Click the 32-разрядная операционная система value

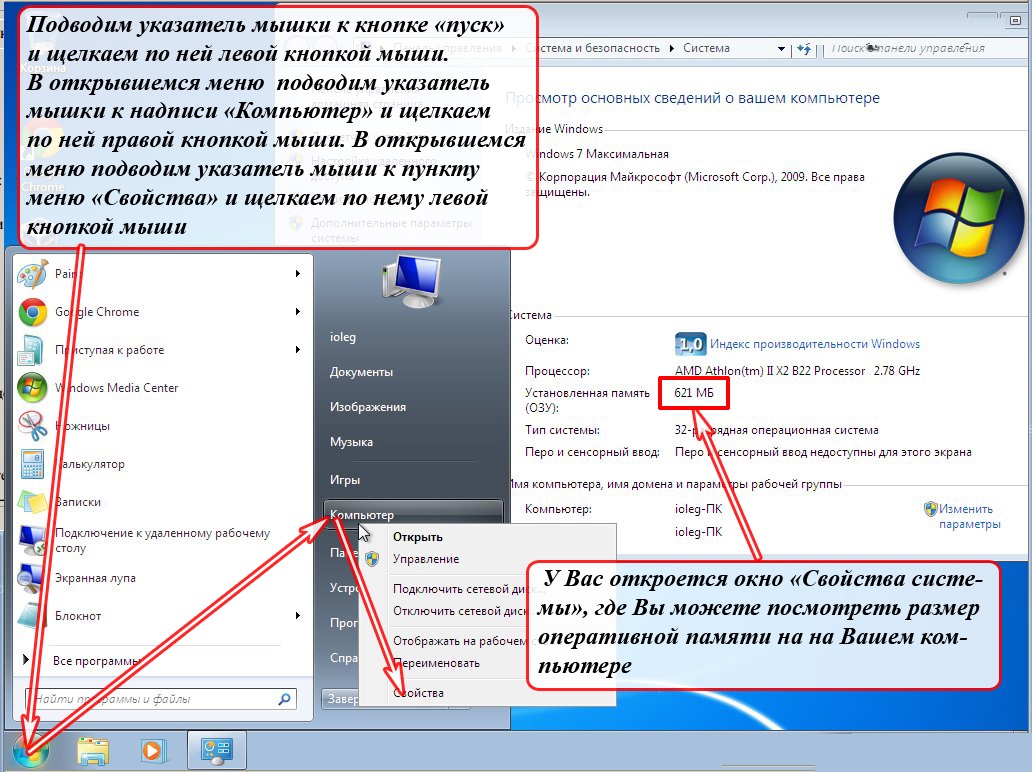pos(777,430)
